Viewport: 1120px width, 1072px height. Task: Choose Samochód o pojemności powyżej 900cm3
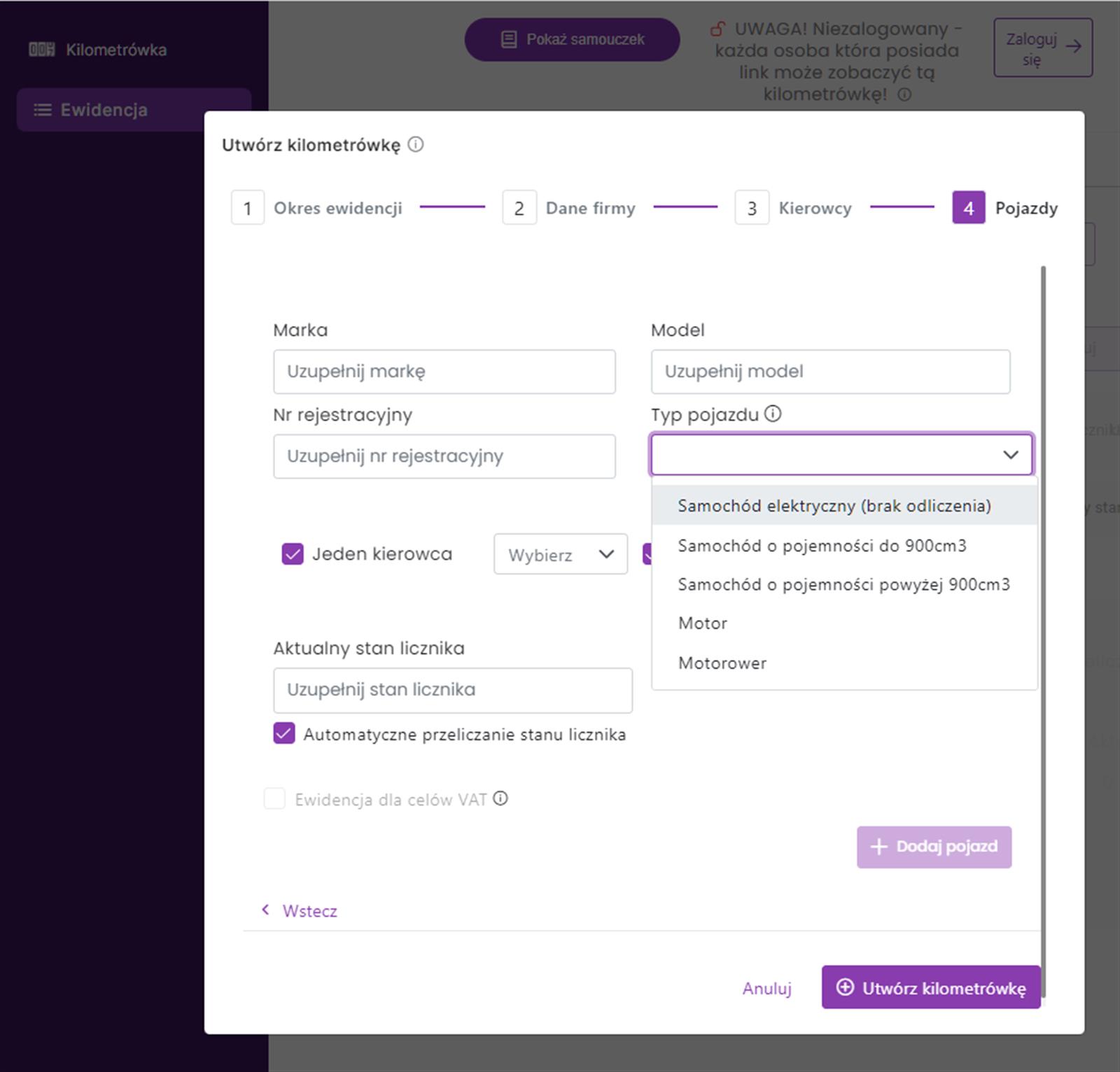click(x=843, y=585)
